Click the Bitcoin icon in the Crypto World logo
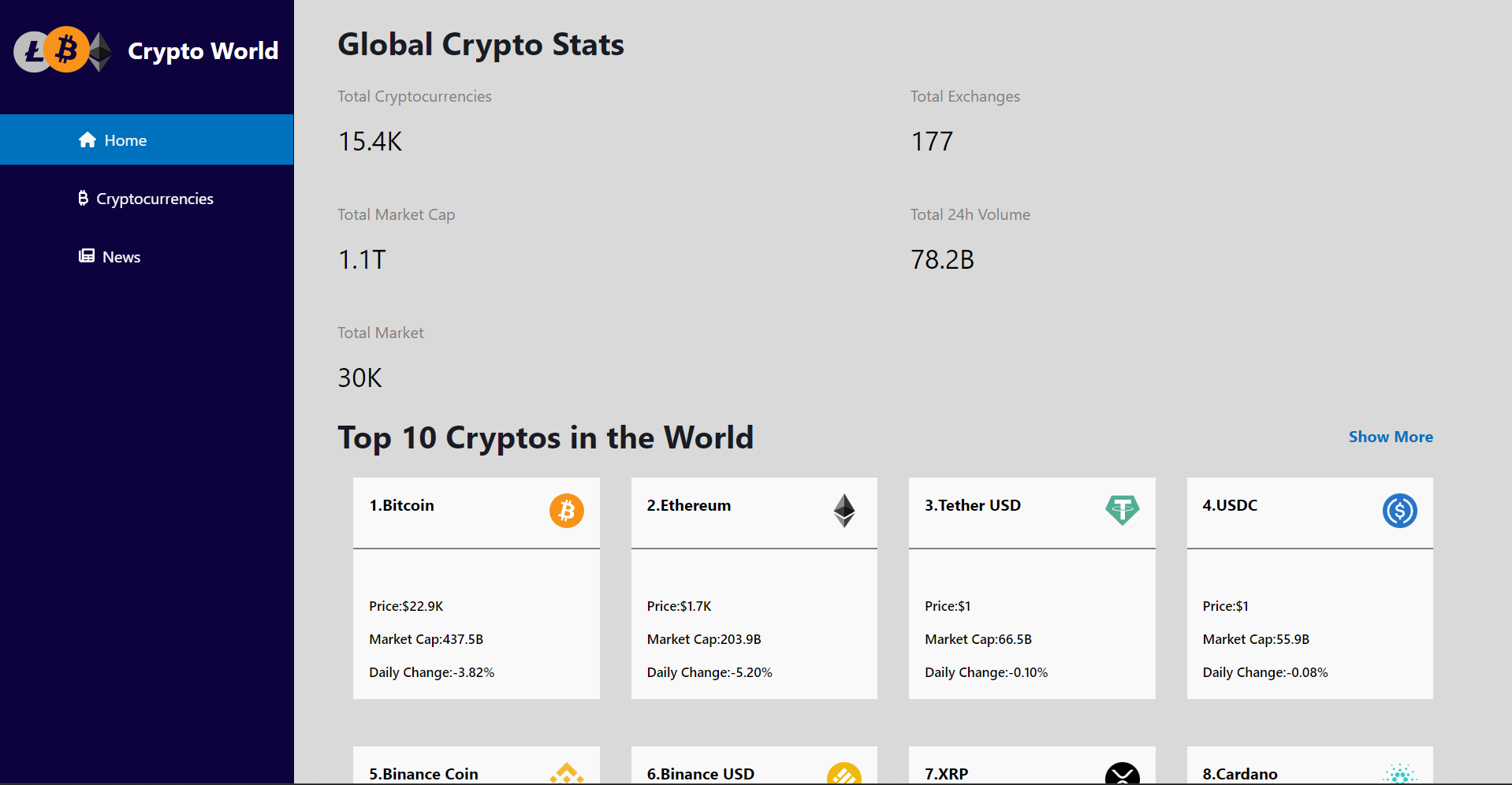The image size is (1512, 785). click(x=66, y=49)
